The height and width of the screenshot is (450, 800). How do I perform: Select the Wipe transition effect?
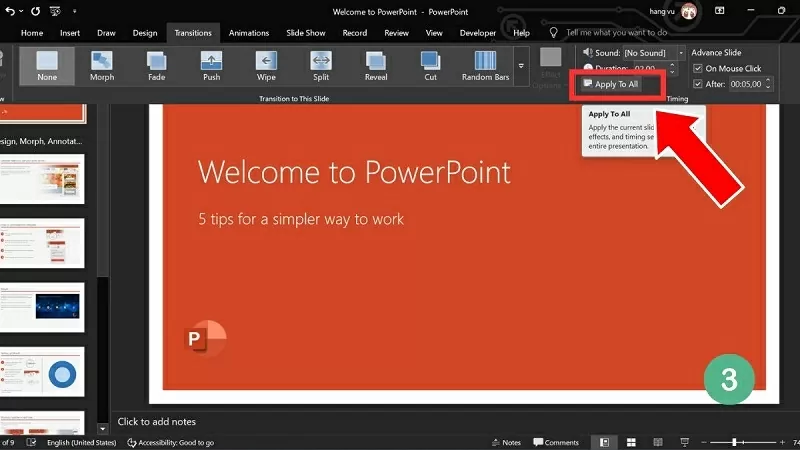point(266,67)
